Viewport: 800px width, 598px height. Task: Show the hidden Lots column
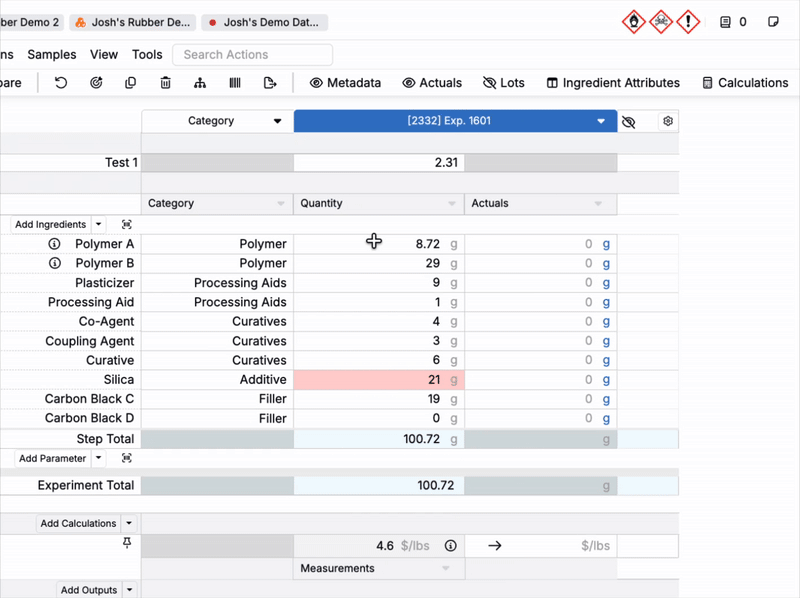[503, 83]
